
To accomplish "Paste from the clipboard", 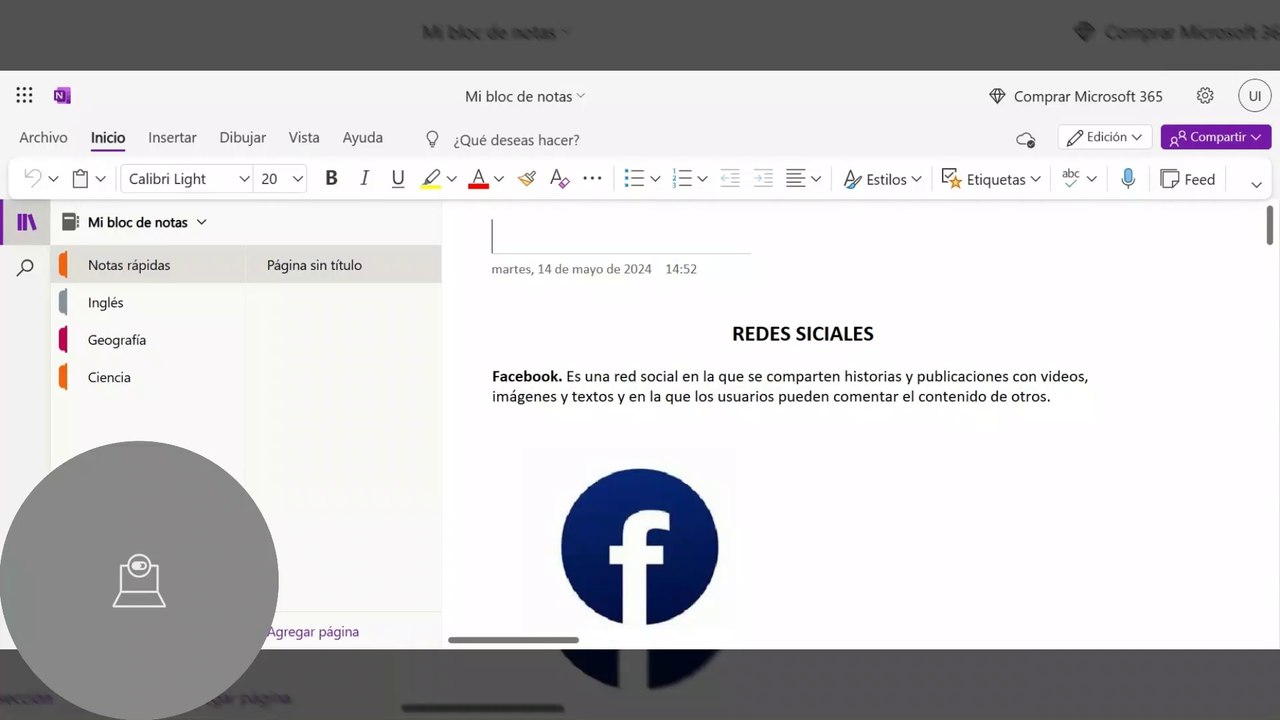I will 80,179.
